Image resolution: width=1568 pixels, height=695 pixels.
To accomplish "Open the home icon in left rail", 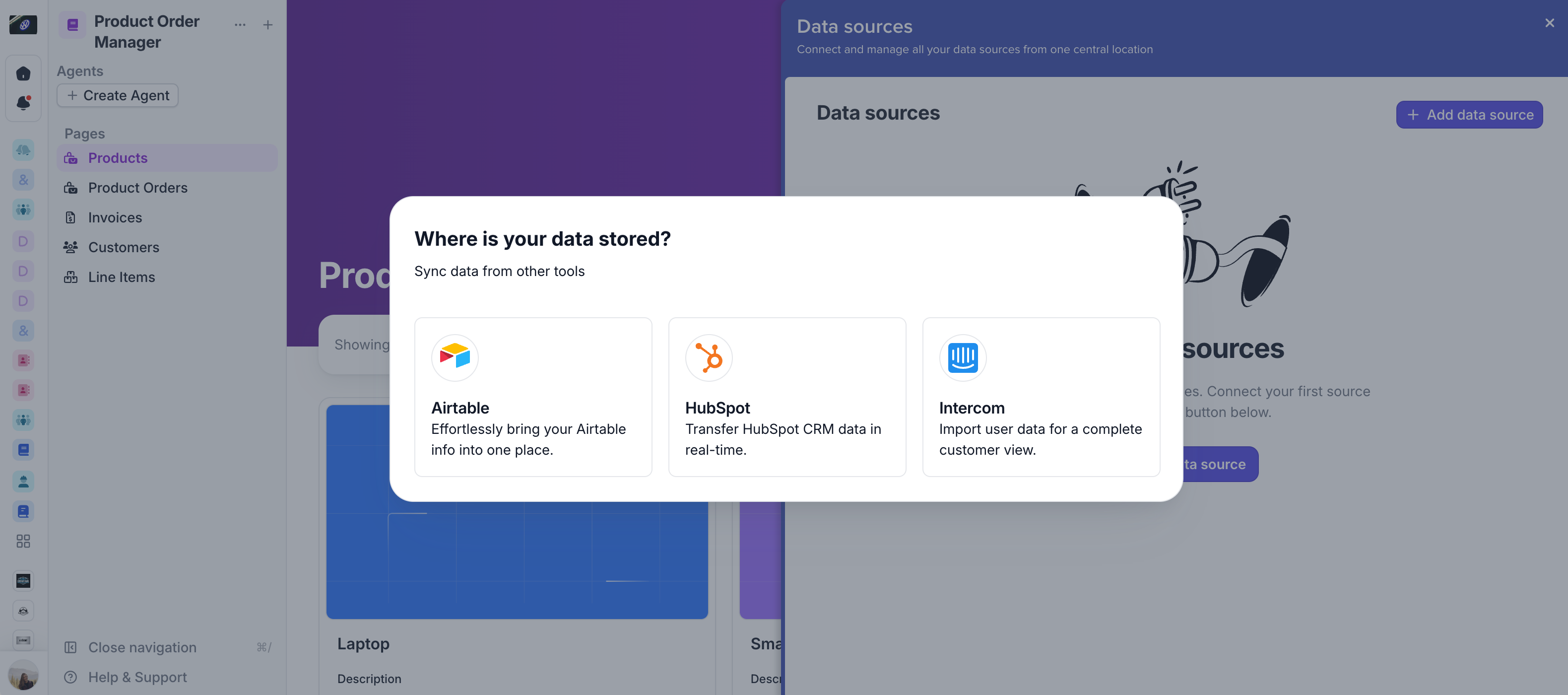I will pyautogui.click(x=23, y=73).
